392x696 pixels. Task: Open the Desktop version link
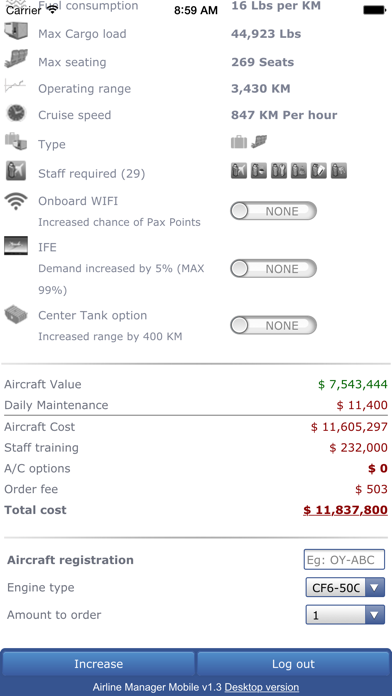pos(261,687)
